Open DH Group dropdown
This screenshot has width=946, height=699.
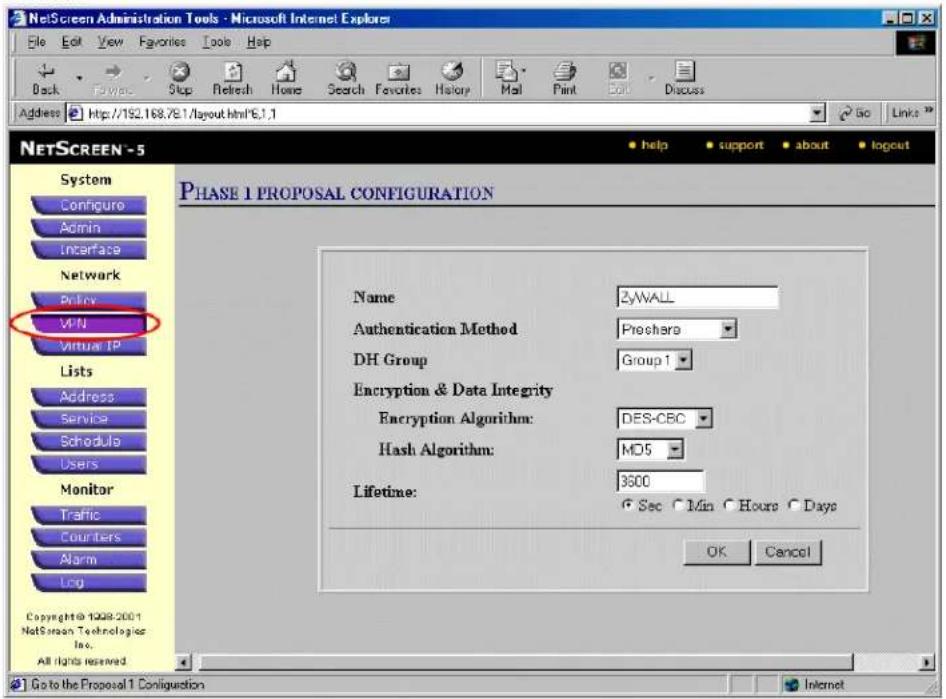(683, 360)
